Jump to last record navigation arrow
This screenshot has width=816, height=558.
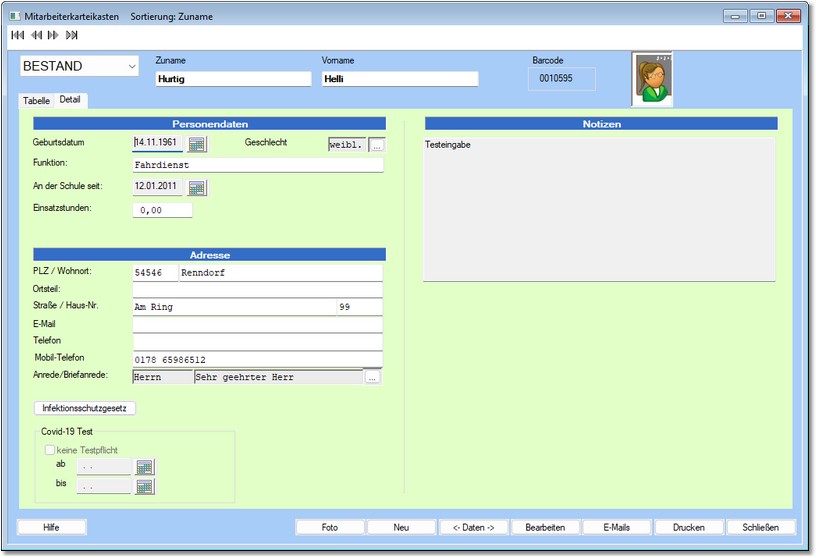point(72,35)
